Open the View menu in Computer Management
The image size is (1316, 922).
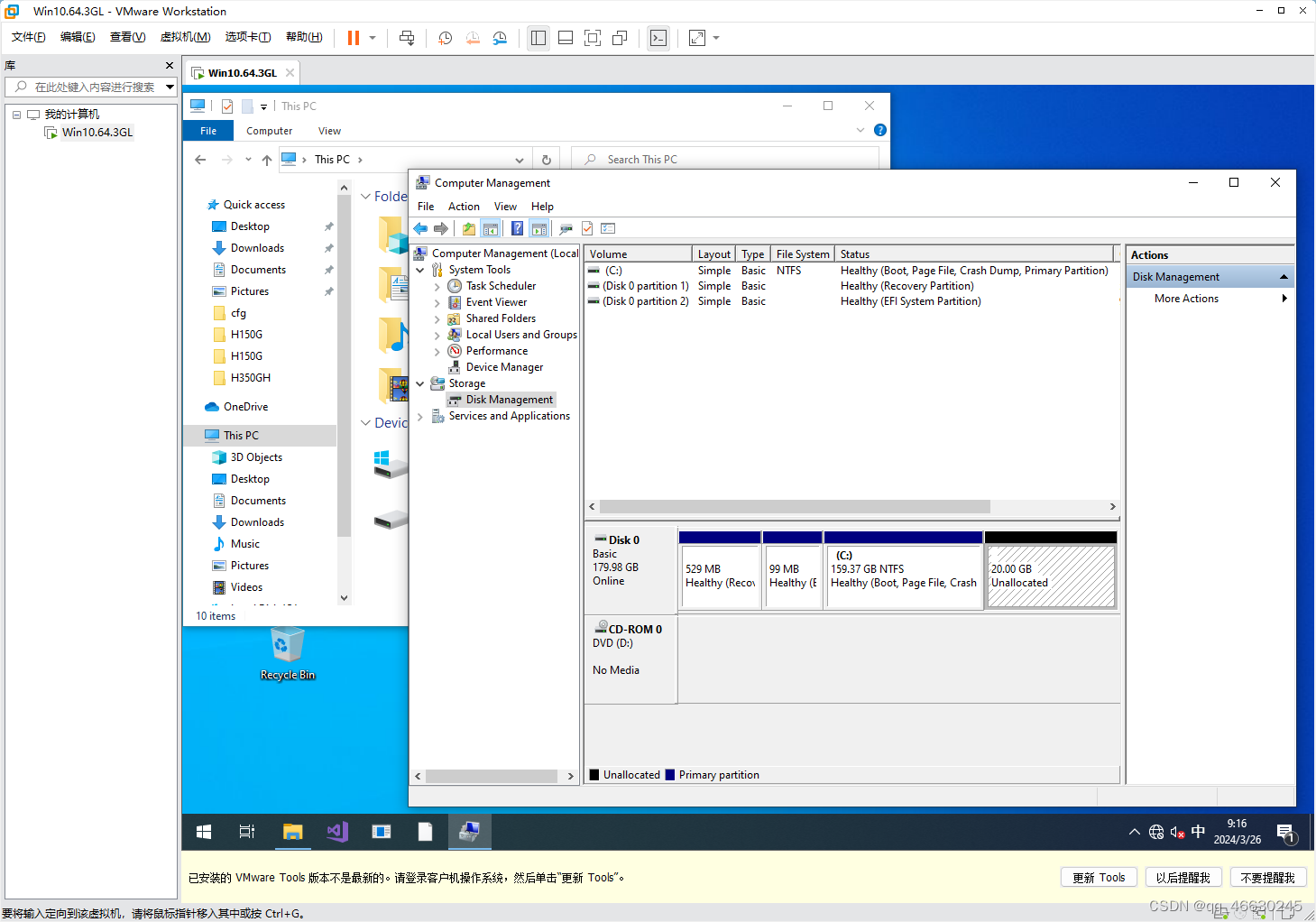coord(505,207)
